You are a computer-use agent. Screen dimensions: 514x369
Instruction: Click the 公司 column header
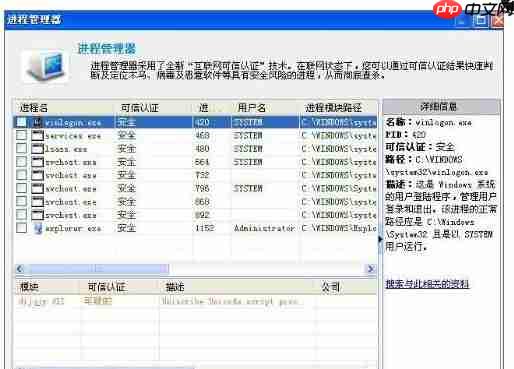tap(346, 287)
